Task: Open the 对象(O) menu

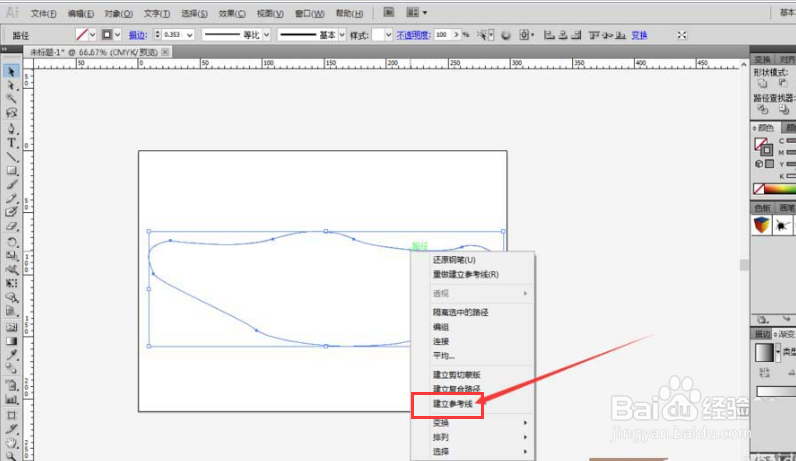Action: 119,14
